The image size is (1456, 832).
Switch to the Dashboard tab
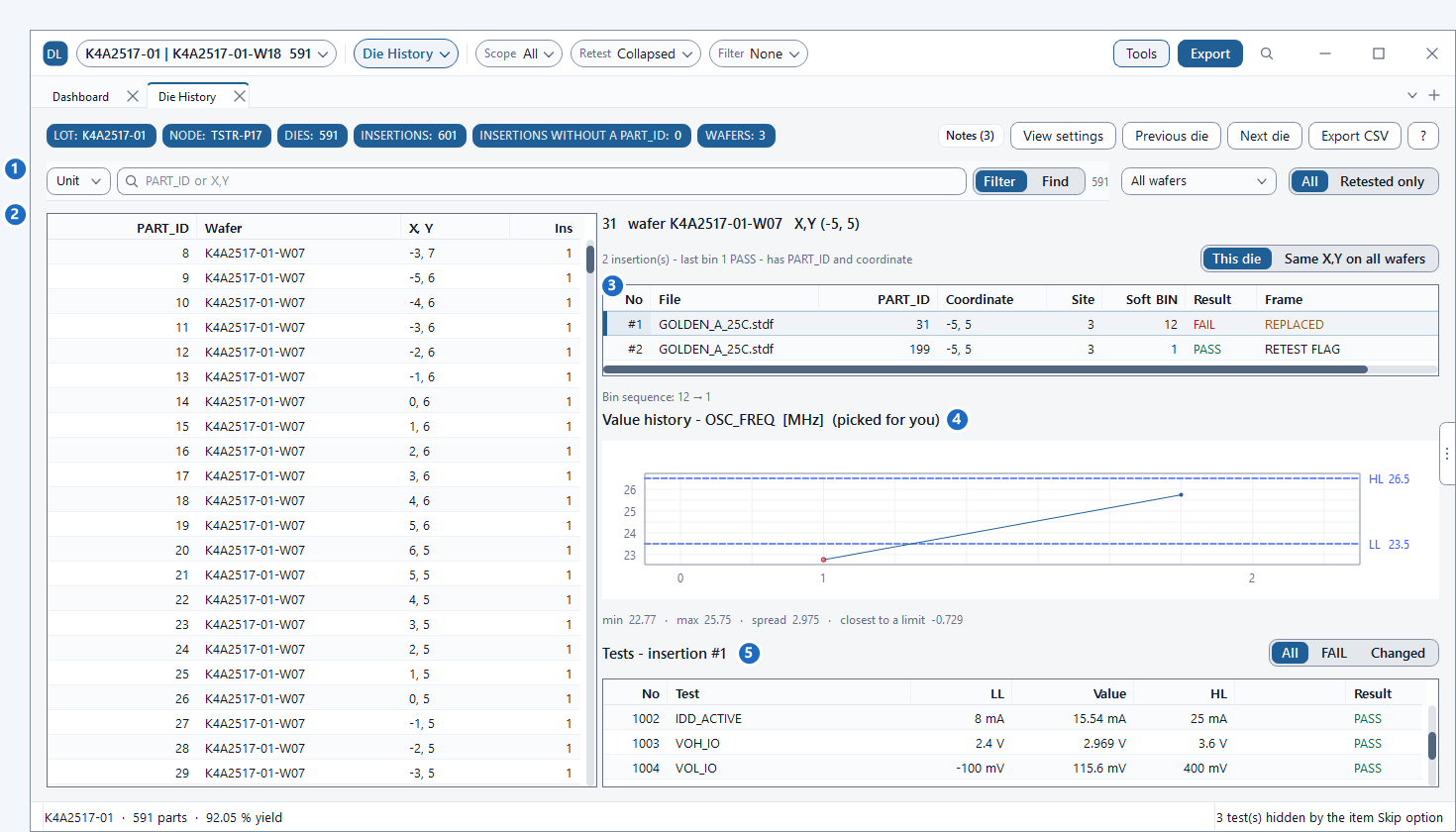pyautogui.click(x=81, y=96)
